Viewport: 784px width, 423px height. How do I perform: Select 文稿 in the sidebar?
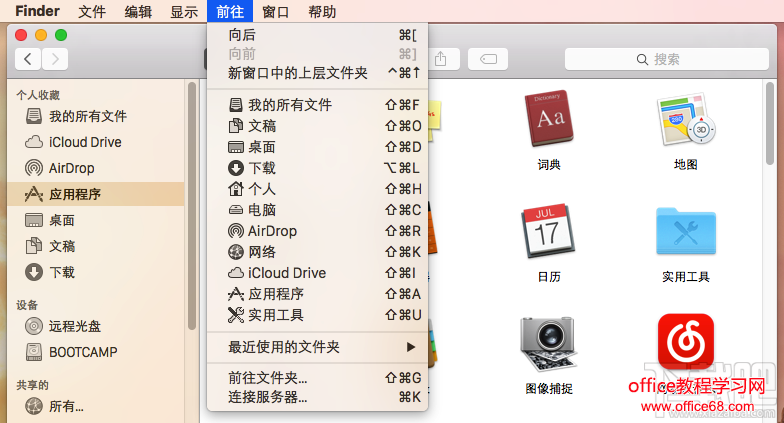[96, 246]
